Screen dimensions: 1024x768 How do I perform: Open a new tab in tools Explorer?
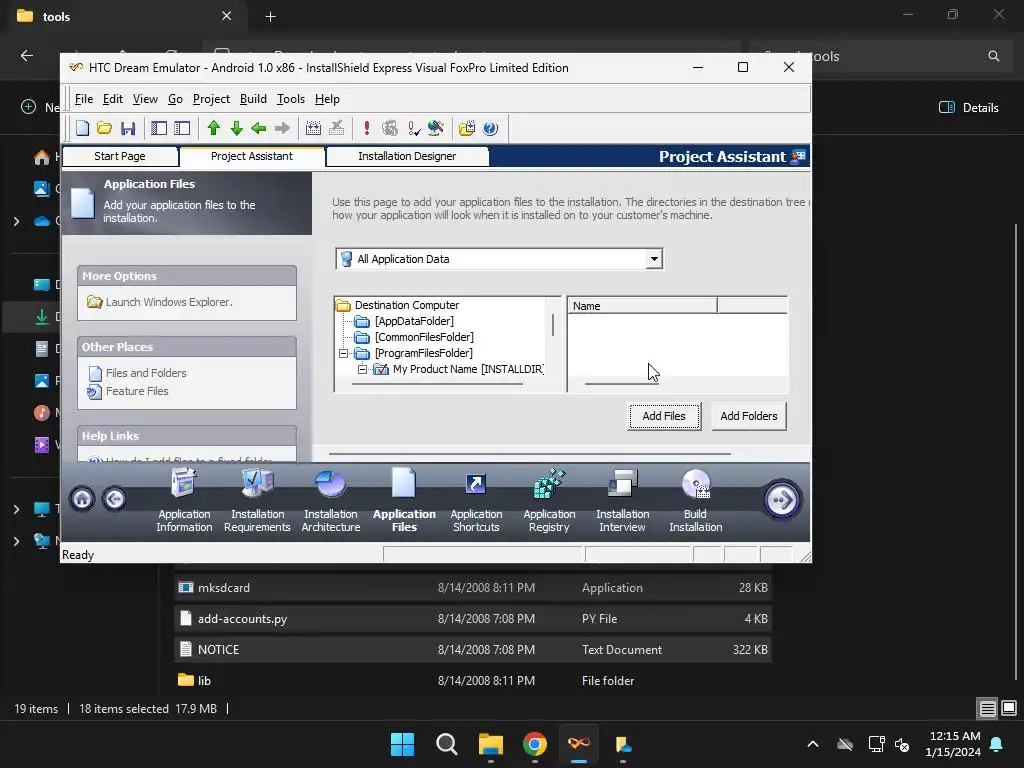point(270,17)
